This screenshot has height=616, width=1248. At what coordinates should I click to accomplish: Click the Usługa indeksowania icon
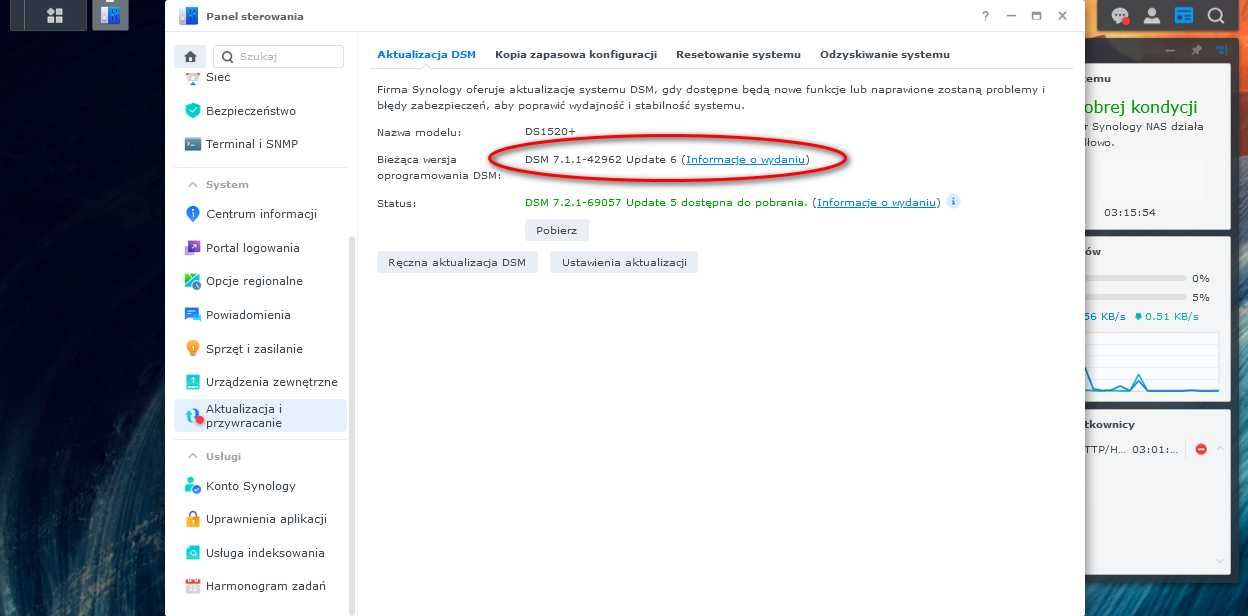pyautogui.click(x=193, y=553)
